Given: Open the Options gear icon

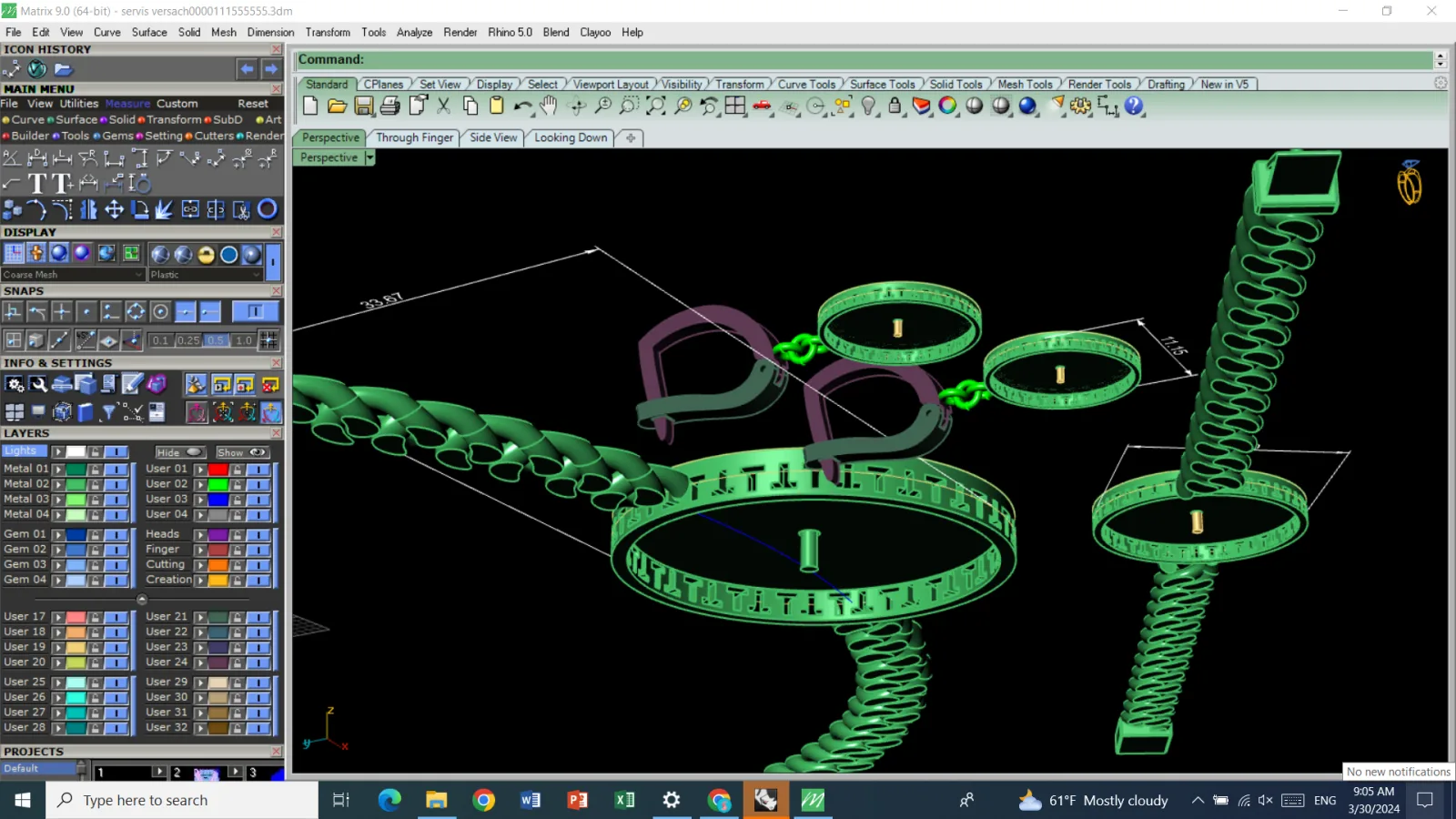Looking at the screenshot, I should [1081, 106].
